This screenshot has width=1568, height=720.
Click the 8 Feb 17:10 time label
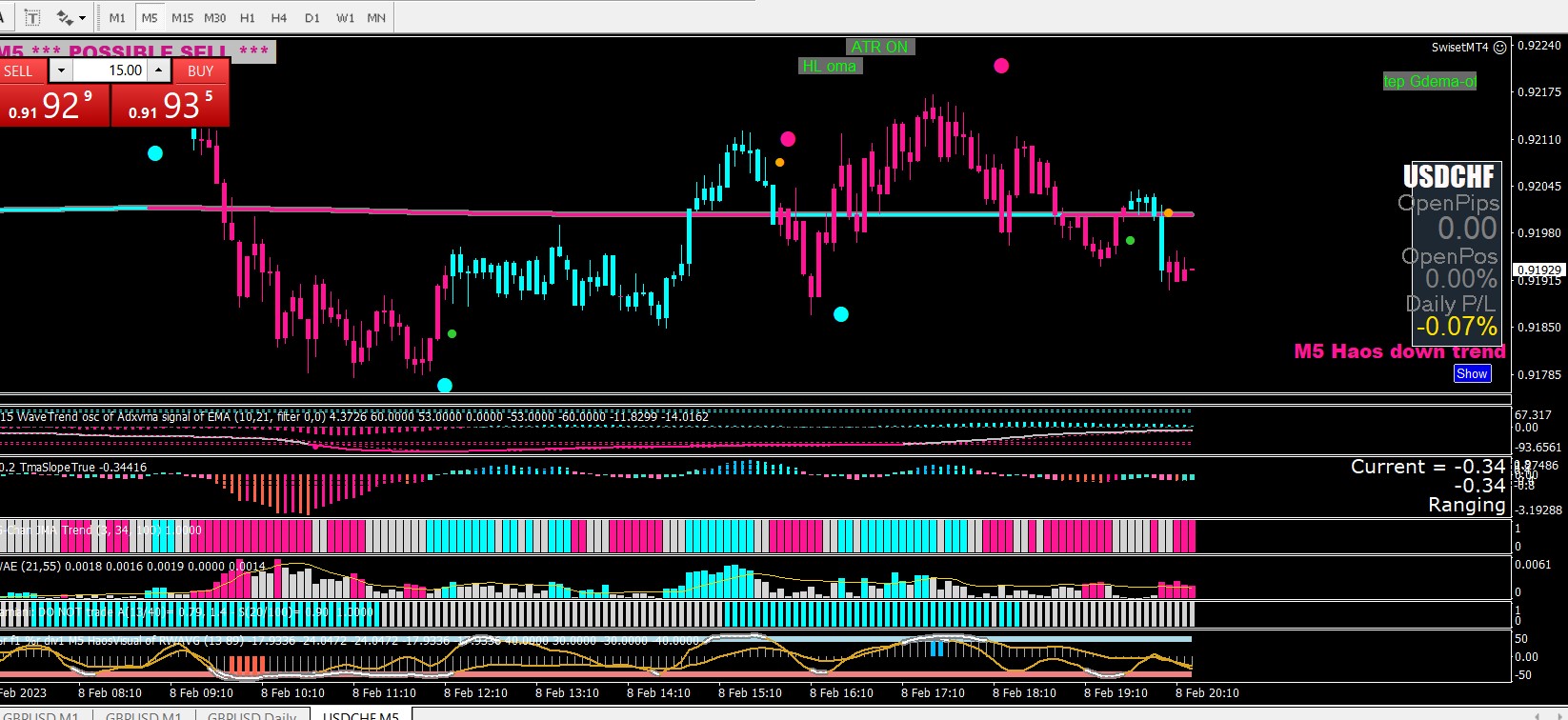coord(933,693)
